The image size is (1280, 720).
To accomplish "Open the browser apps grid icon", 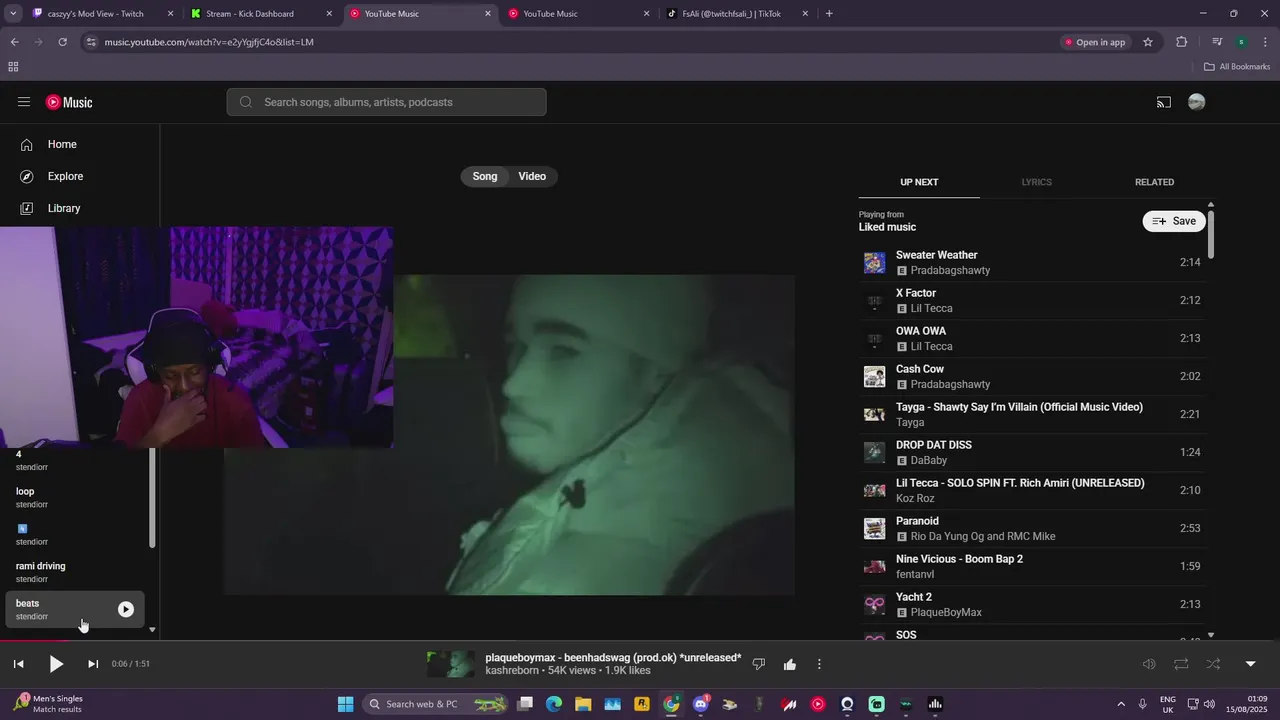I will [13, 67].
